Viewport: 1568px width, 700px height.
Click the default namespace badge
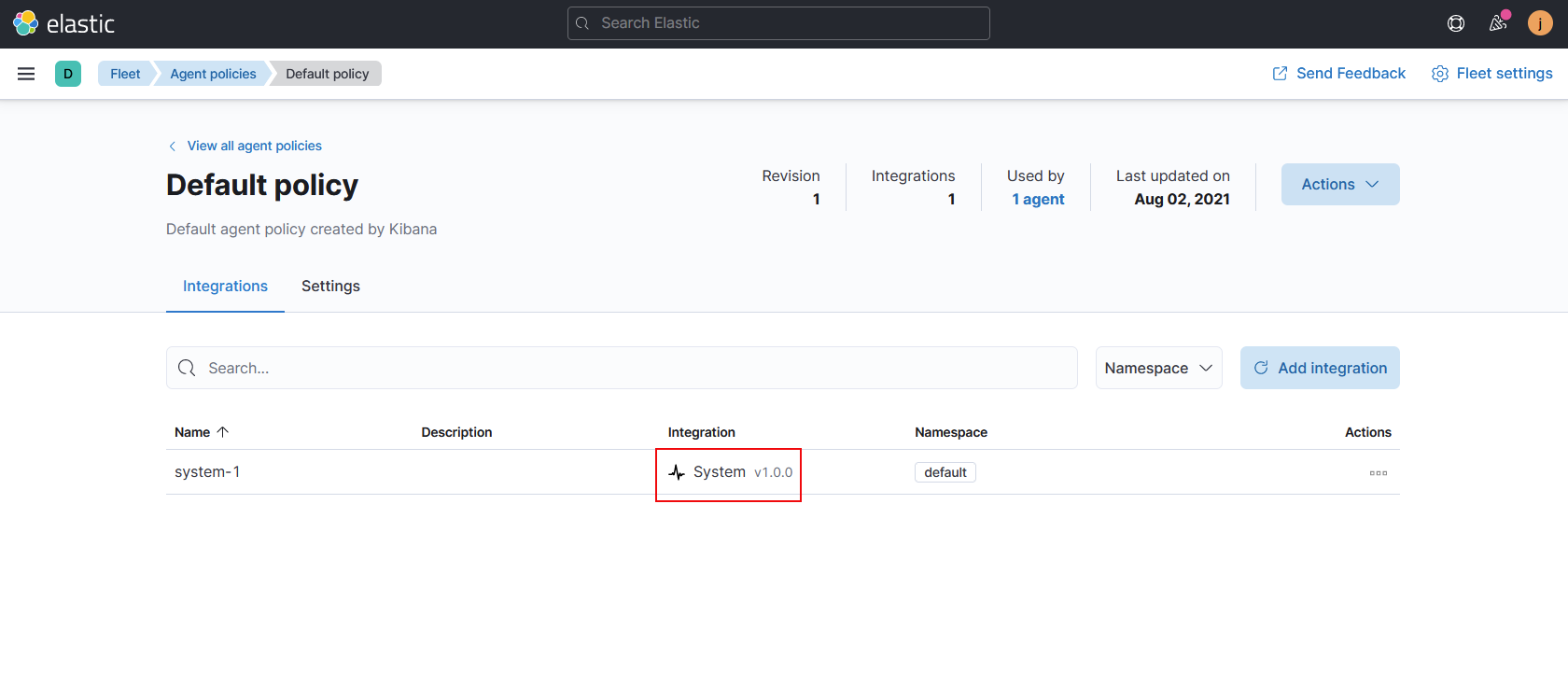pyautogui.click(x=945, y=472)
